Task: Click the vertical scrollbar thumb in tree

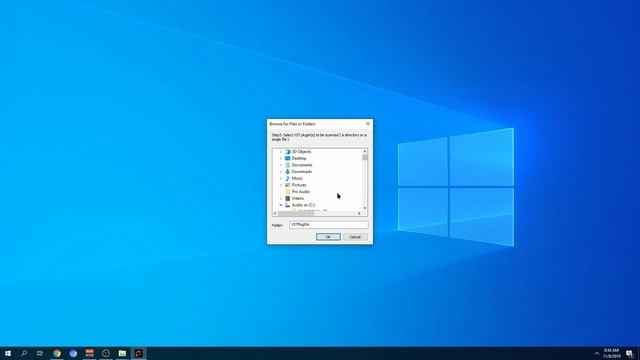Action: click(x=364, y=157)
